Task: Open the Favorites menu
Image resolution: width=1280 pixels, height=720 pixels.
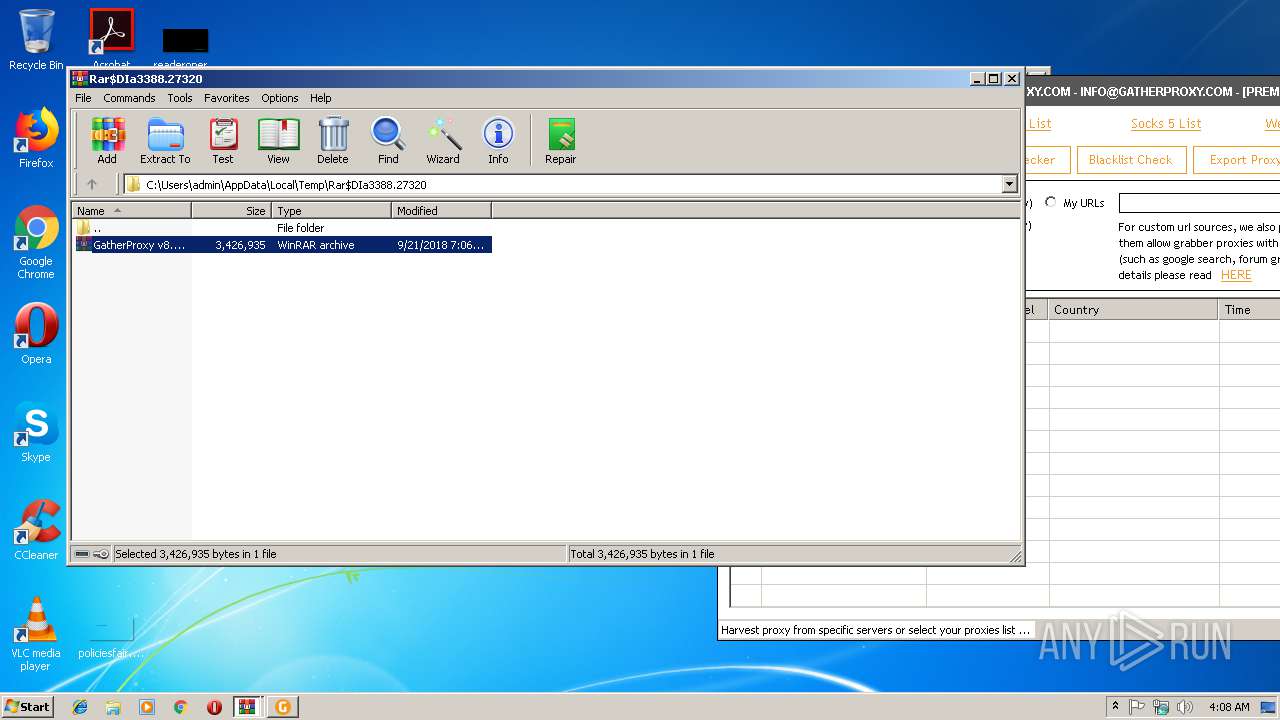Action: pos(227,98)
